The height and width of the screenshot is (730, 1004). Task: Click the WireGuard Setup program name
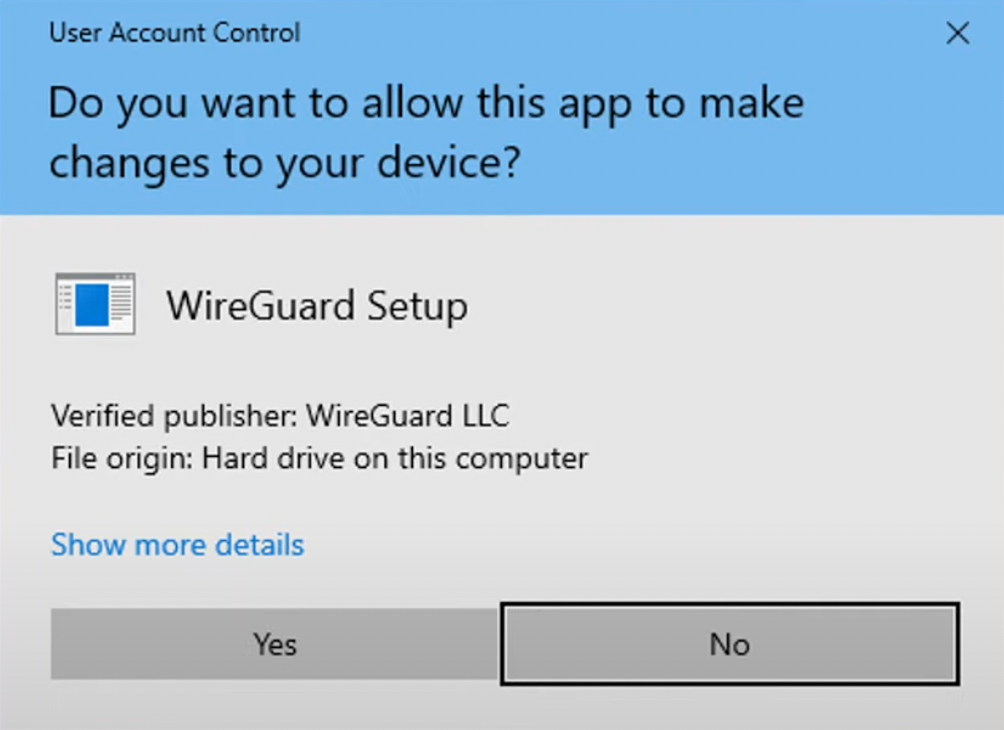click(316, 305)
